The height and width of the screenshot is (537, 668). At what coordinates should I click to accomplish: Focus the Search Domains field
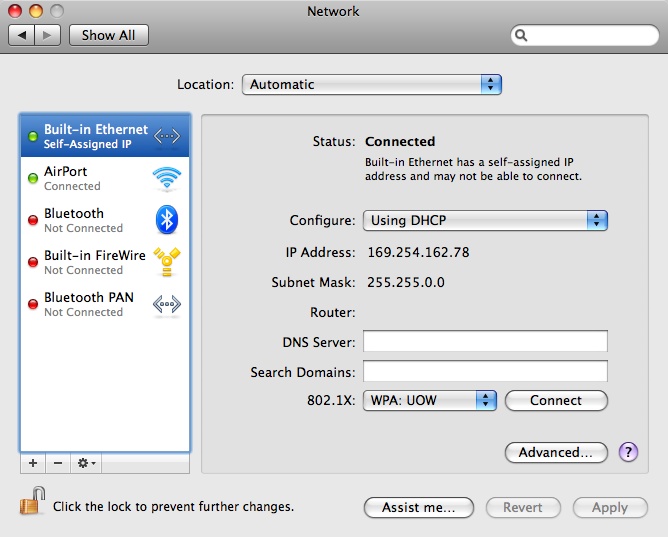(485, 371)
